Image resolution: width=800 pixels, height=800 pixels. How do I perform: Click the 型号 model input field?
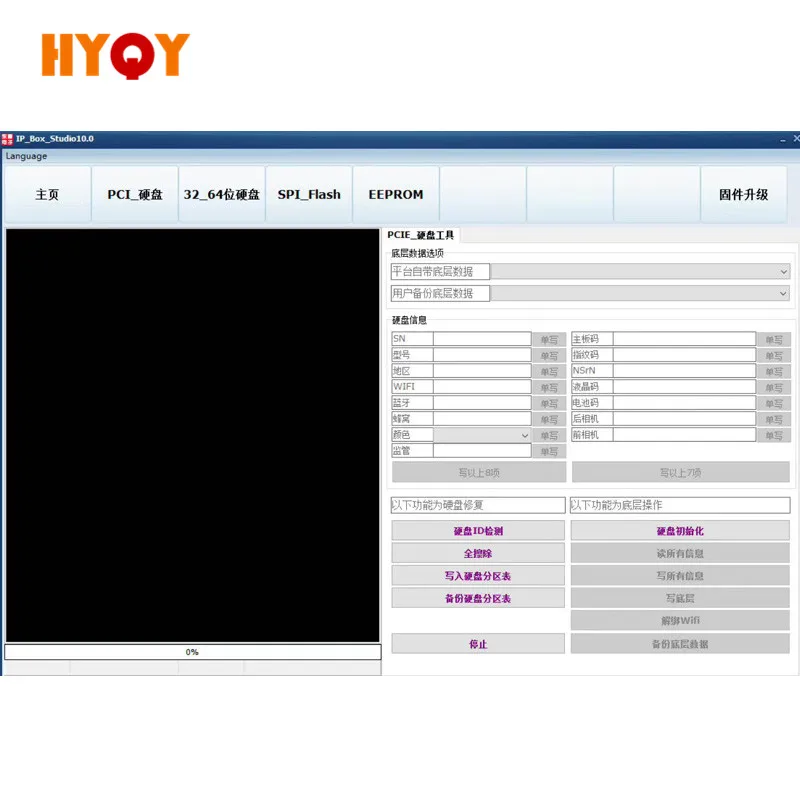[x=482, y=355]
